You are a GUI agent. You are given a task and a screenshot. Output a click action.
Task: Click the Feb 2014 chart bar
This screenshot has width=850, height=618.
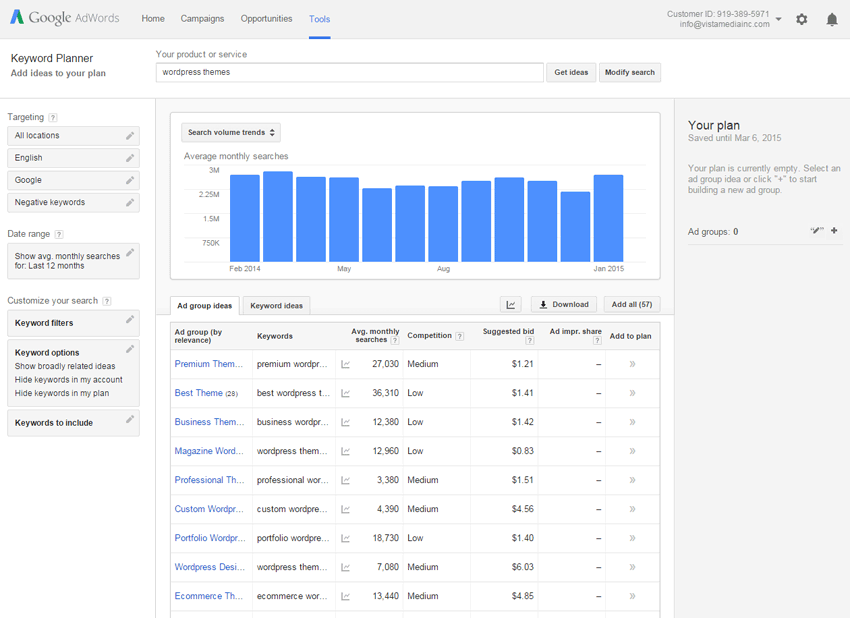coord(245,218)
